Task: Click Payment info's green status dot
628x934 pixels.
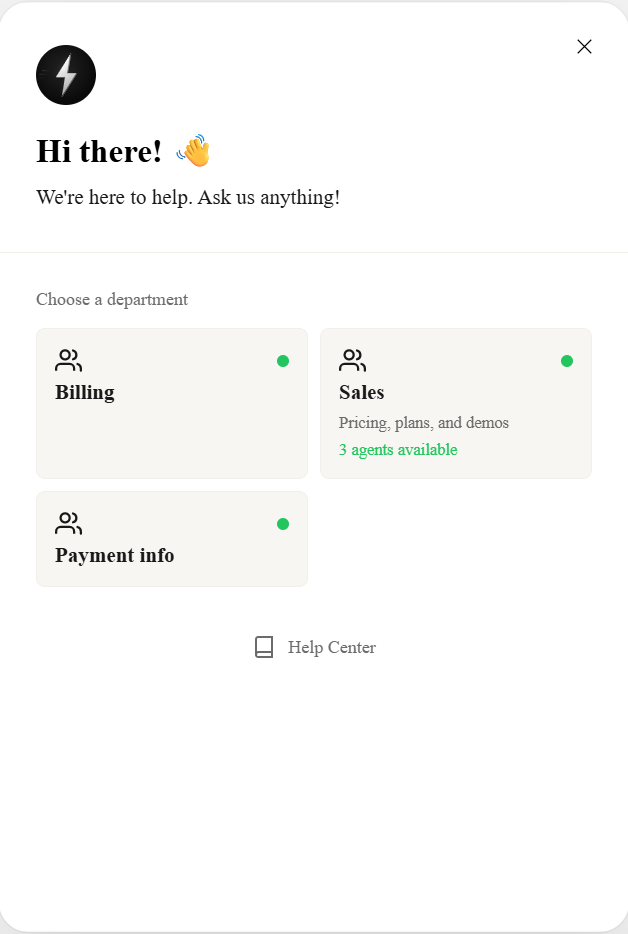Action: [x=283, y=524]
